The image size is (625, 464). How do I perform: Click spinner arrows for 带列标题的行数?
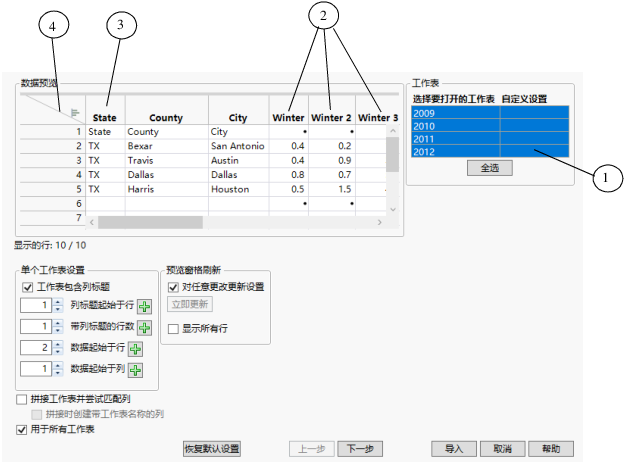tap(58, 327)
